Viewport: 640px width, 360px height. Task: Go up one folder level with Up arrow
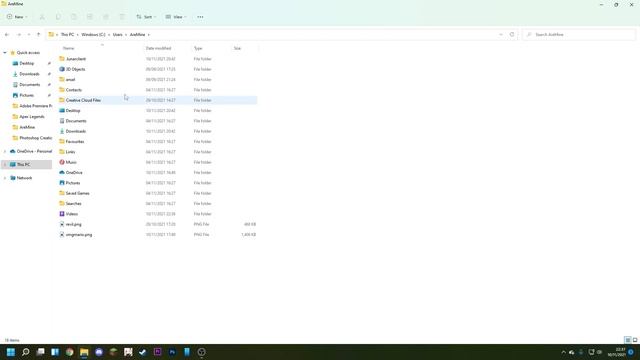tap(38, 35)
